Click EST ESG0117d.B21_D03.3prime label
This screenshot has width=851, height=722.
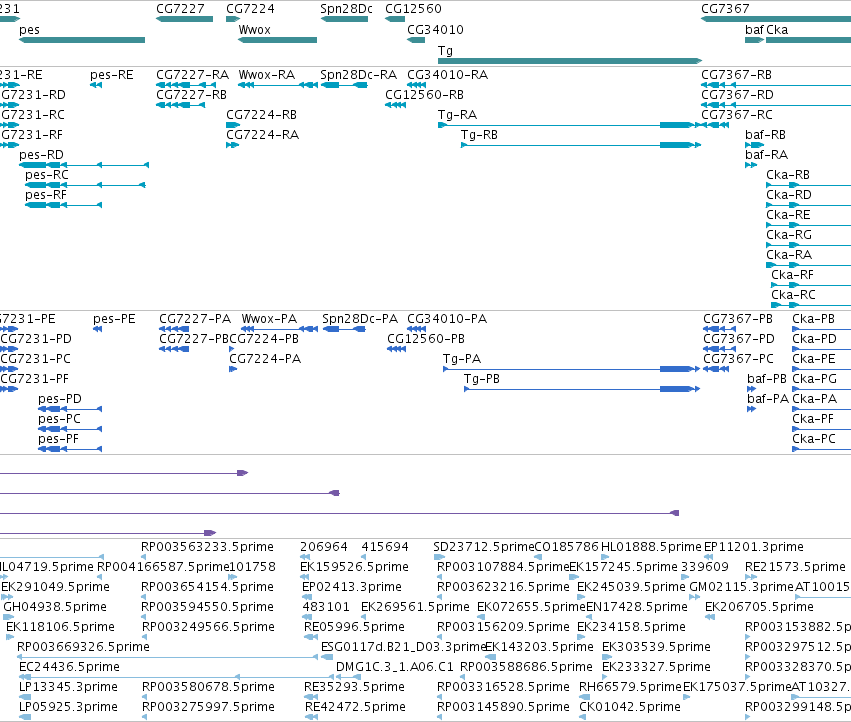pyautogui.click(x=403, y=647)
